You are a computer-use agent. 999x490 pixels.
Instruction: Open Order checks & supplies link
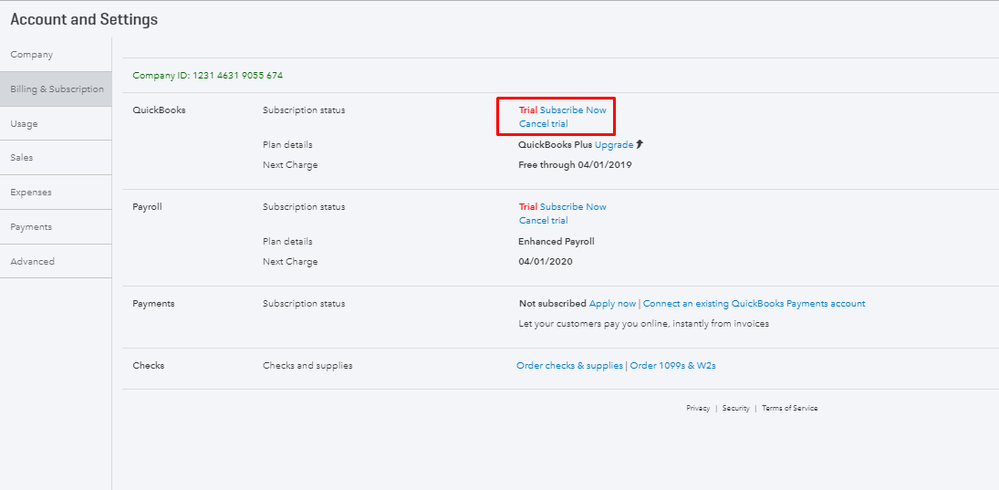pos(569,366)
